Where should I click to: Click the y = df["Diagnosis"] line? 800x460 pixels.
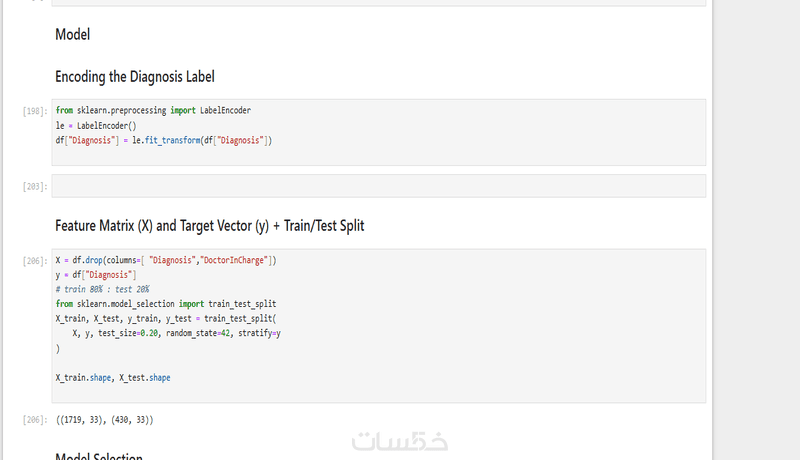click(x=96, y=275)
